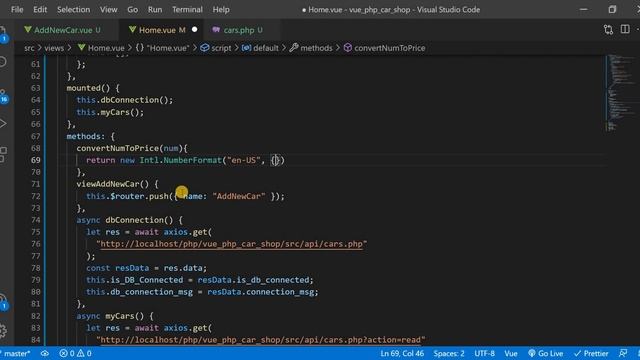Click src in the breadcrumb
Image resolution: width=640 pixels, height=360 pixels.
pyautogui.click(x=29, y=48)
